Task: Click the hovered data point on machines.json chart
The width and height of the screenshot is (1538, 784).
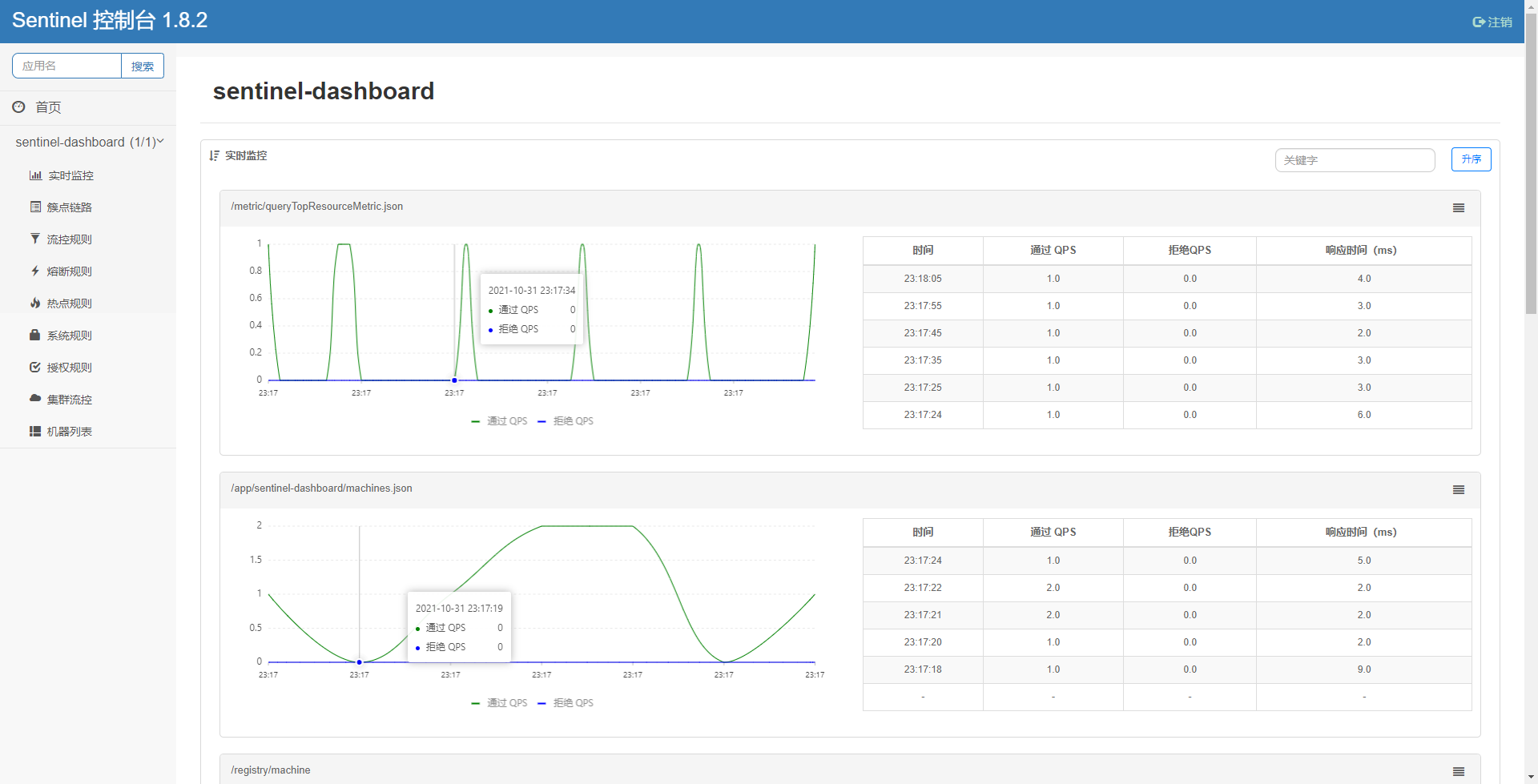Action: point(360,662)
